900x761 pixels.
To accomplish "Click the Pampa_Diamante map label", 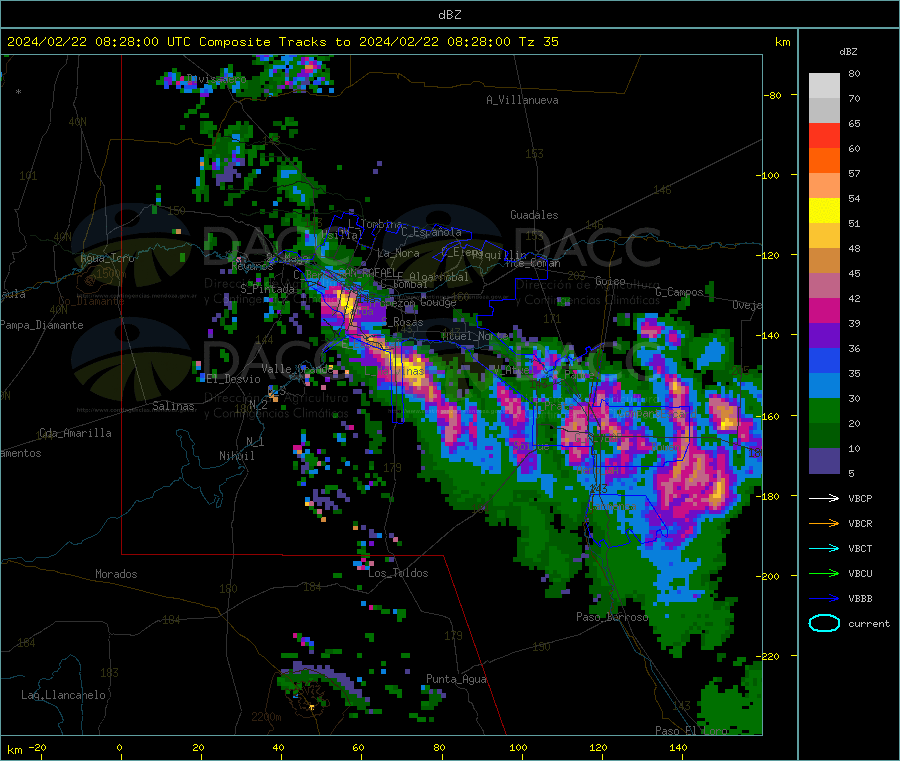I will (41, 325).
